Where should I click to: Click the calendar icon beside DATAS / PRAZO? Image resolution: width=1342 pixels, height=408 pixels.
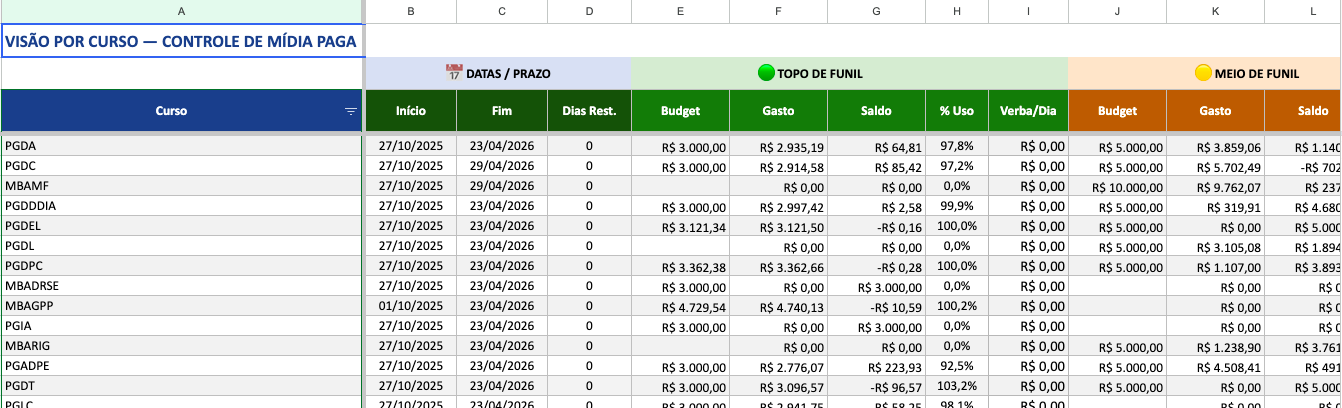pyautogui.click(x=454, y=73)
